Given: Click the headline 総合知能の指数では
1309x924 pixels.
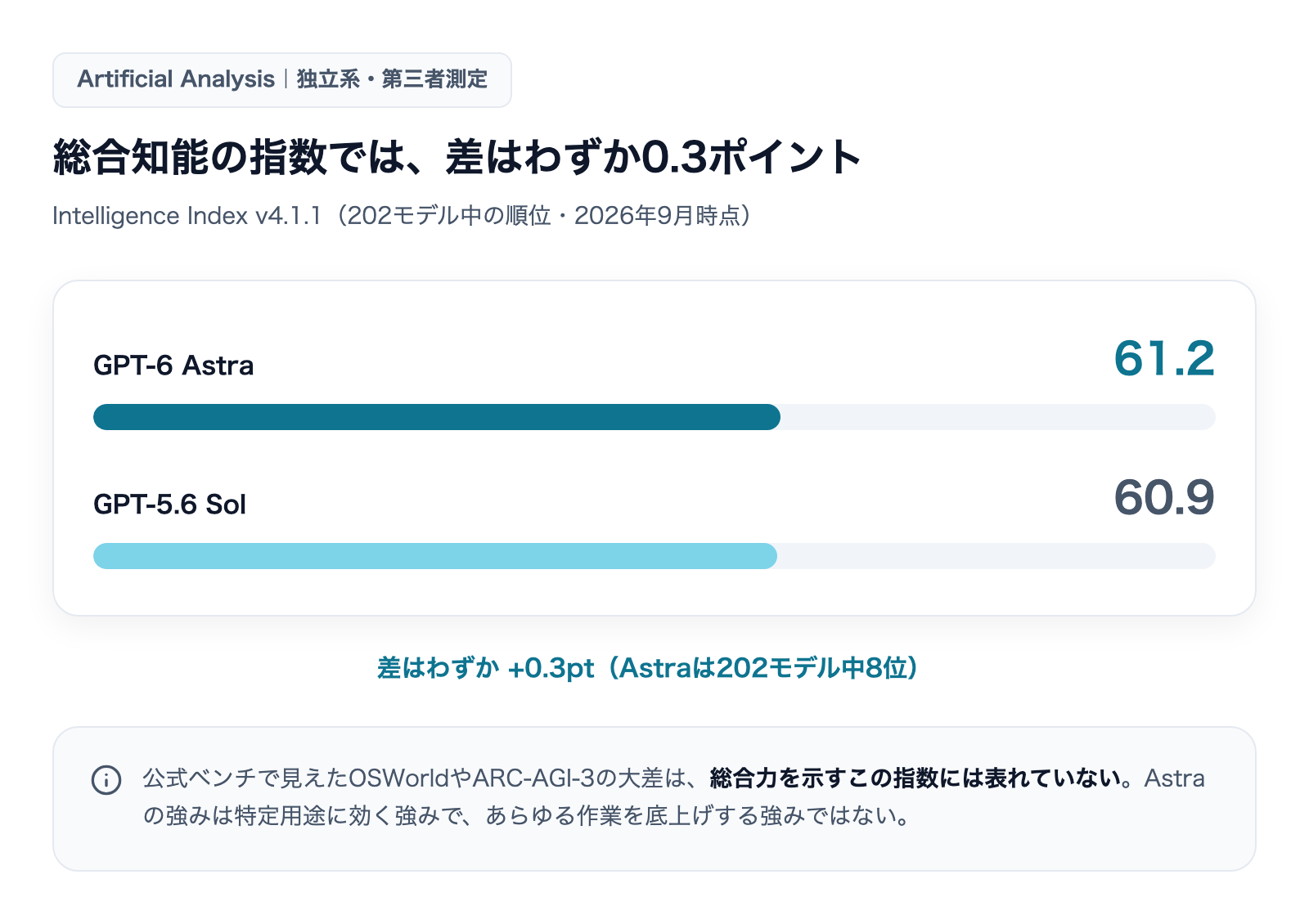Looking at the screenshot, I should point(230,157).
